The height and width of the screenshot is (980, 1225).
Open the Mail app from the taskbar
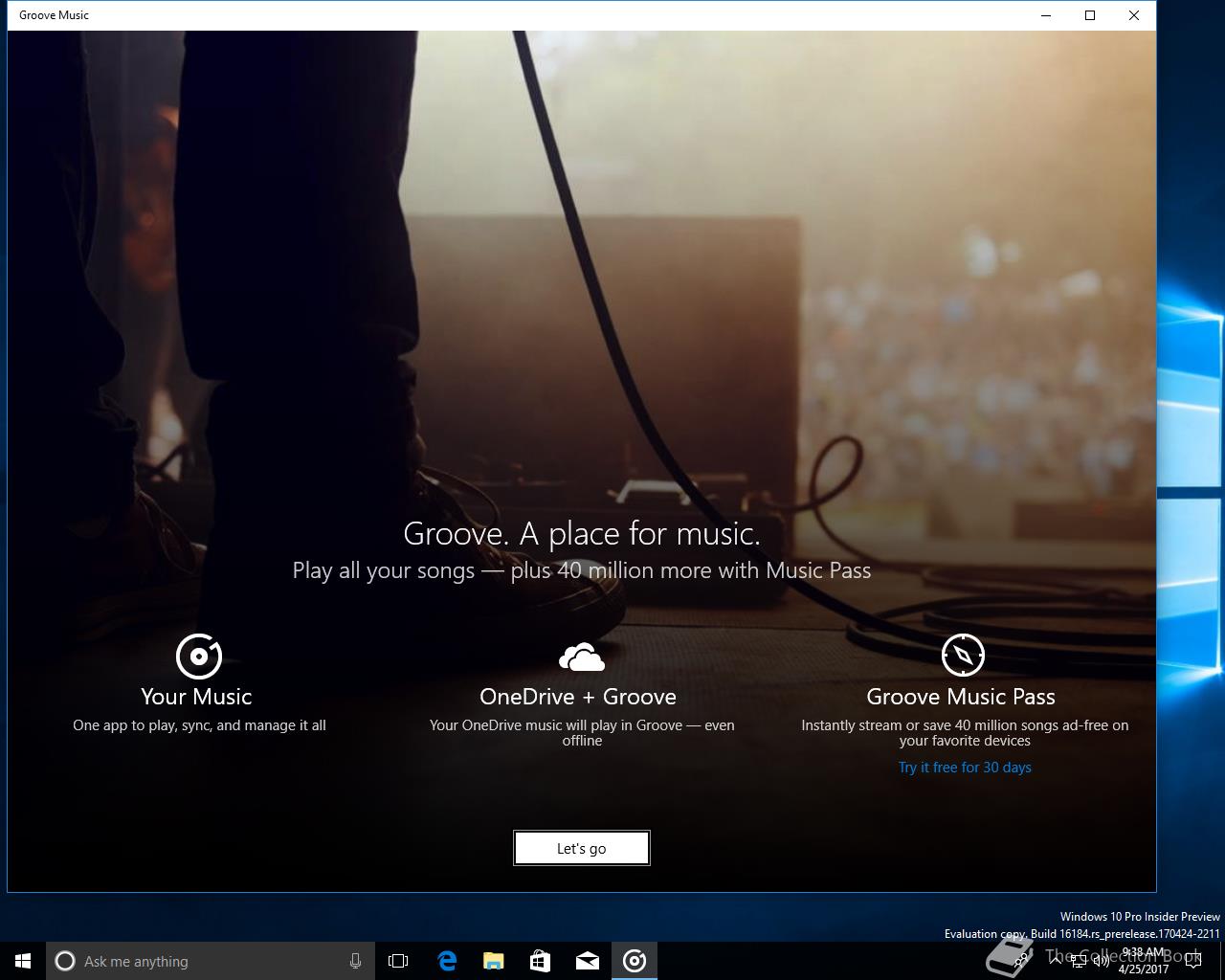tap(588, 961)
